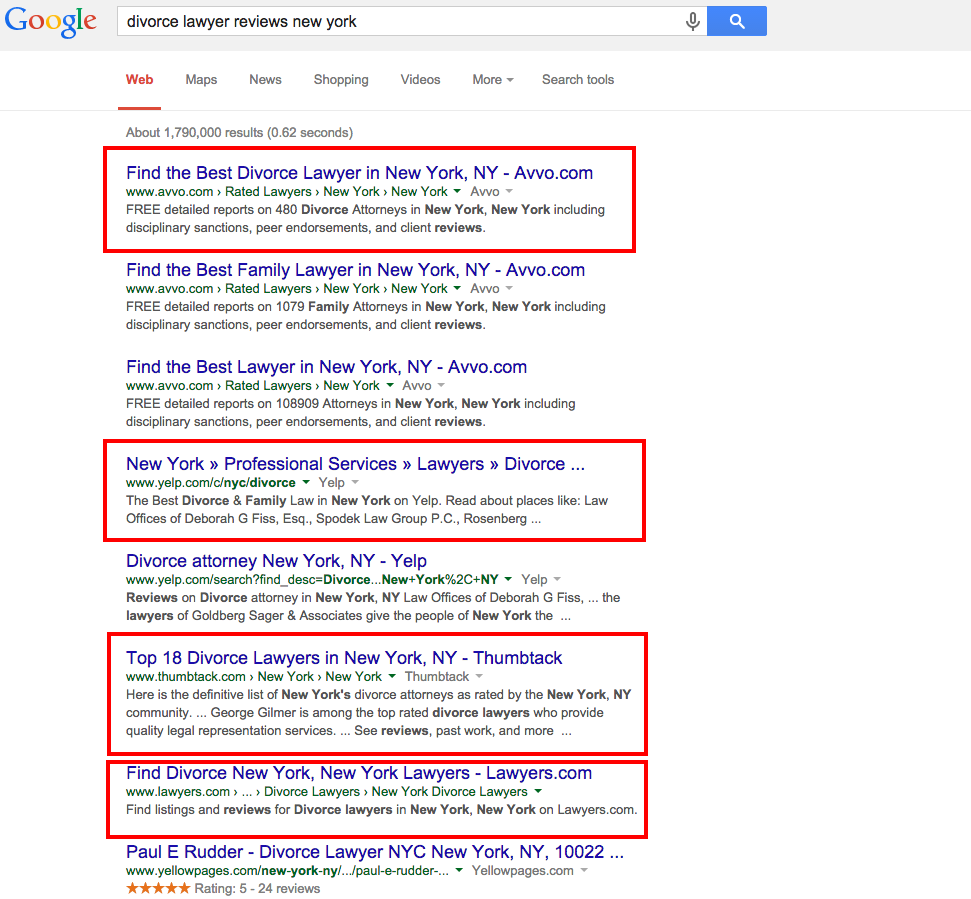971x899 pixels.
Task: Click the www.thumbtack.com breadcrumb URL
Action: pos(254,677)
